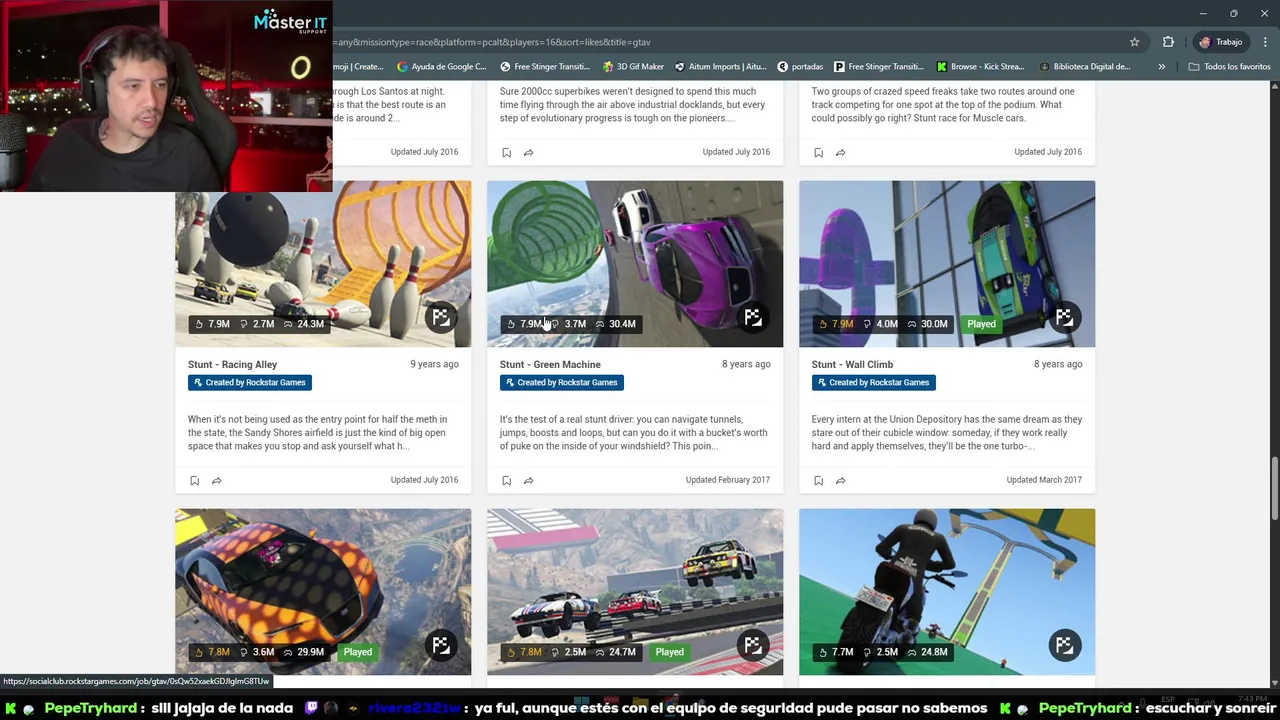
Task: Click share icon on top right card
Action: tap(840, 153)
